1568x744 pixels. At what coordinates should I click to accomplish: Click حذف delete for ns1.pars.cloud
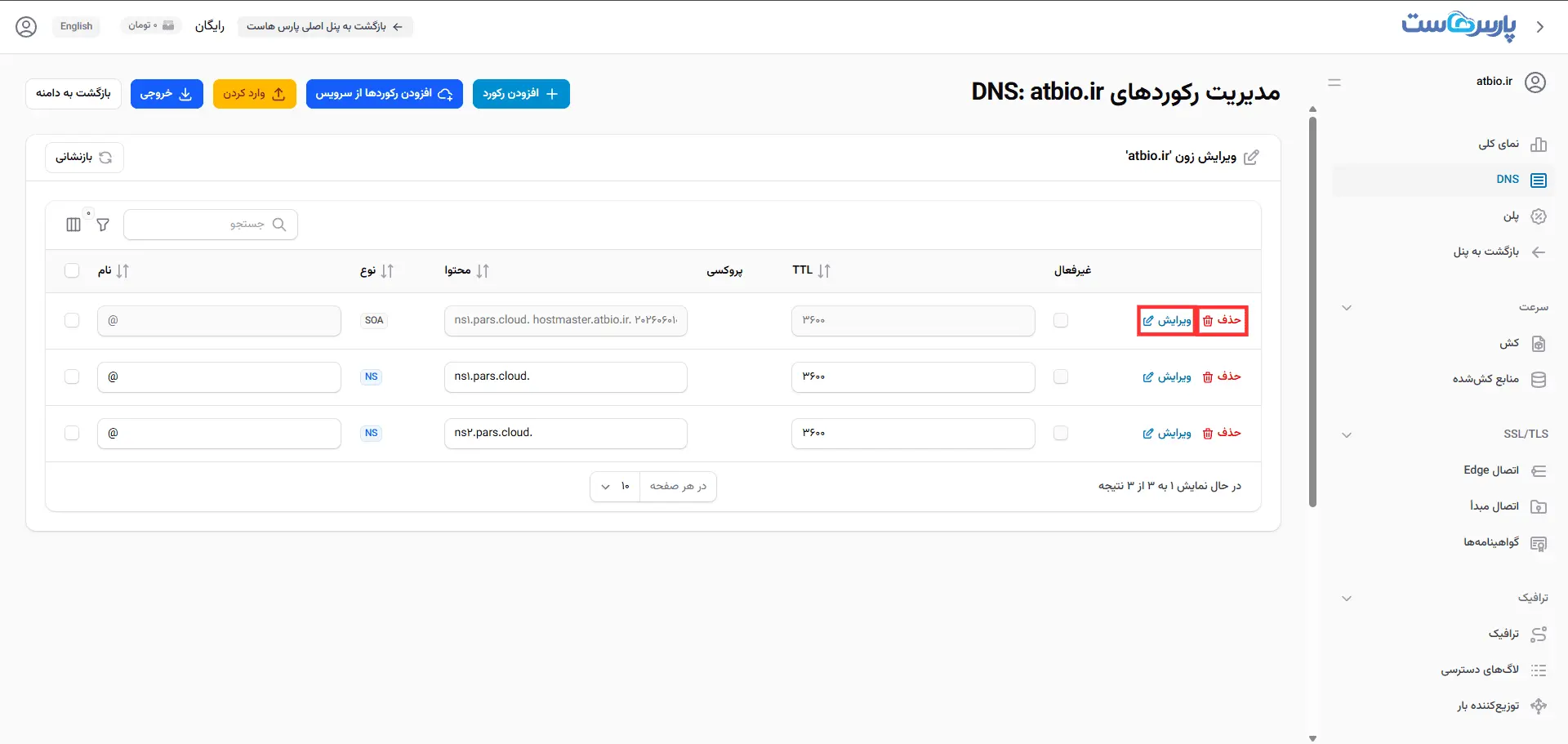1222,377
